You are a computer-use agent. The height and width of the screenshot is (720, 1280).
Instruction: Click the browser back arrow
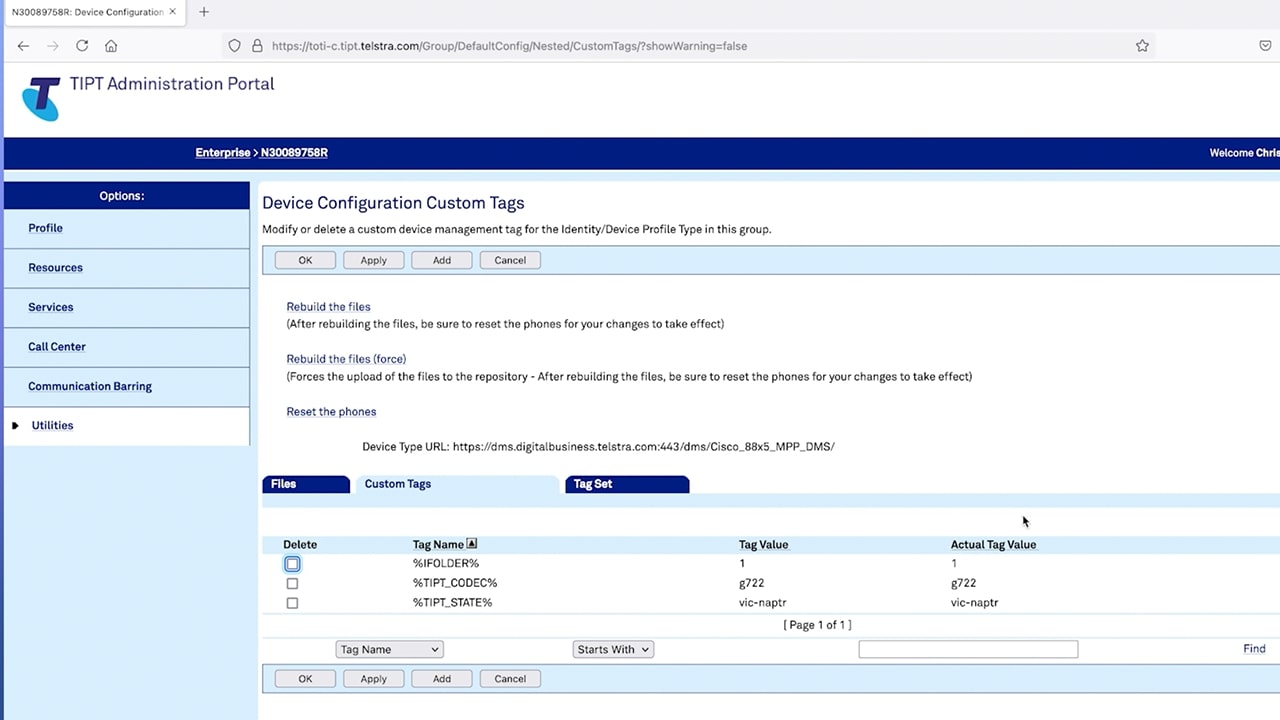coord(23,46)
